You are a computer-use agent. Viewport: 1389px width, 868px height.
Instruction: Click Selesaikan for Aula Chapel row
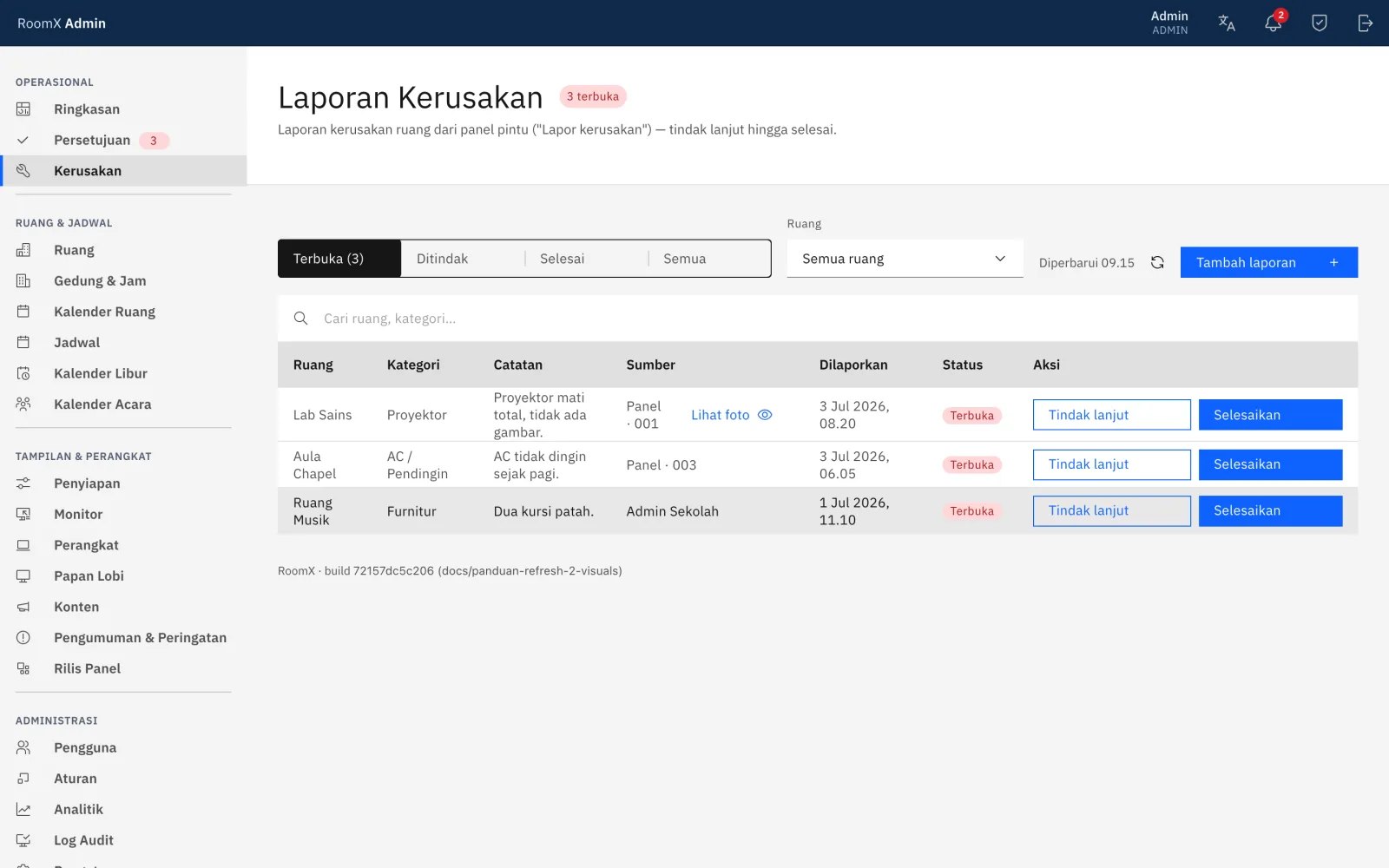(1270, 464)
